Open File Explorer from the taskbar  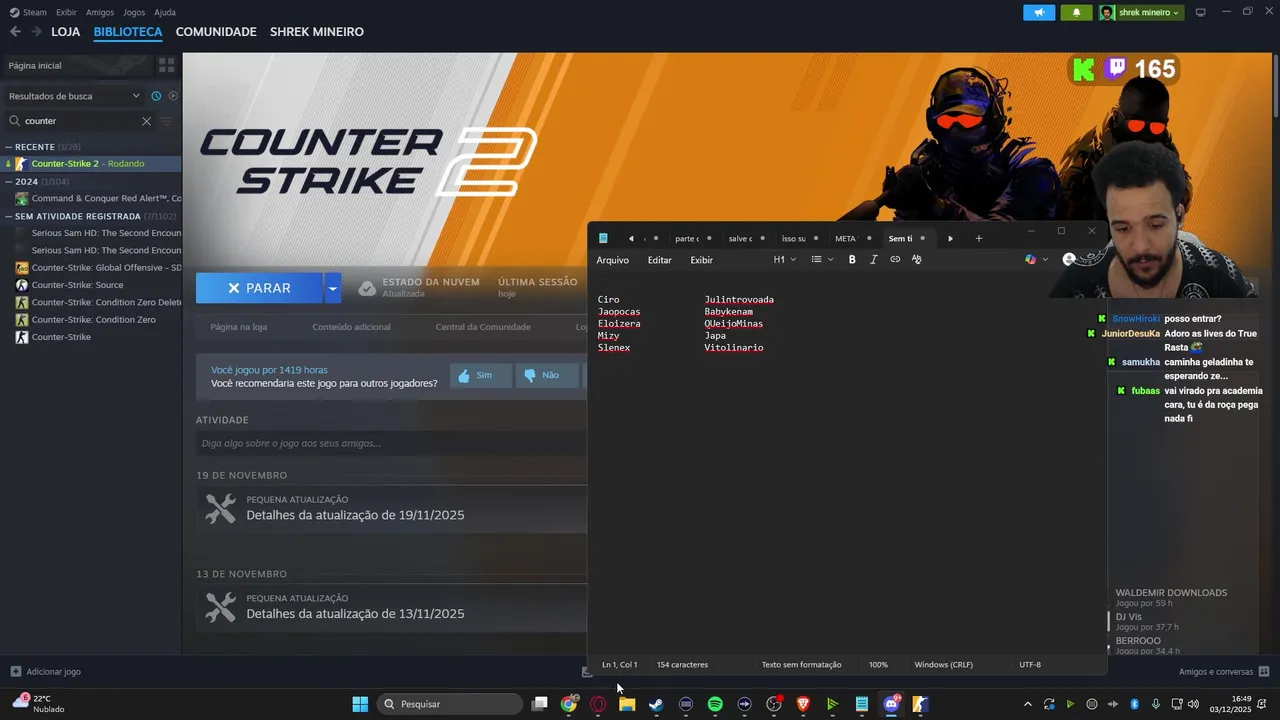(x=627, y=704)
